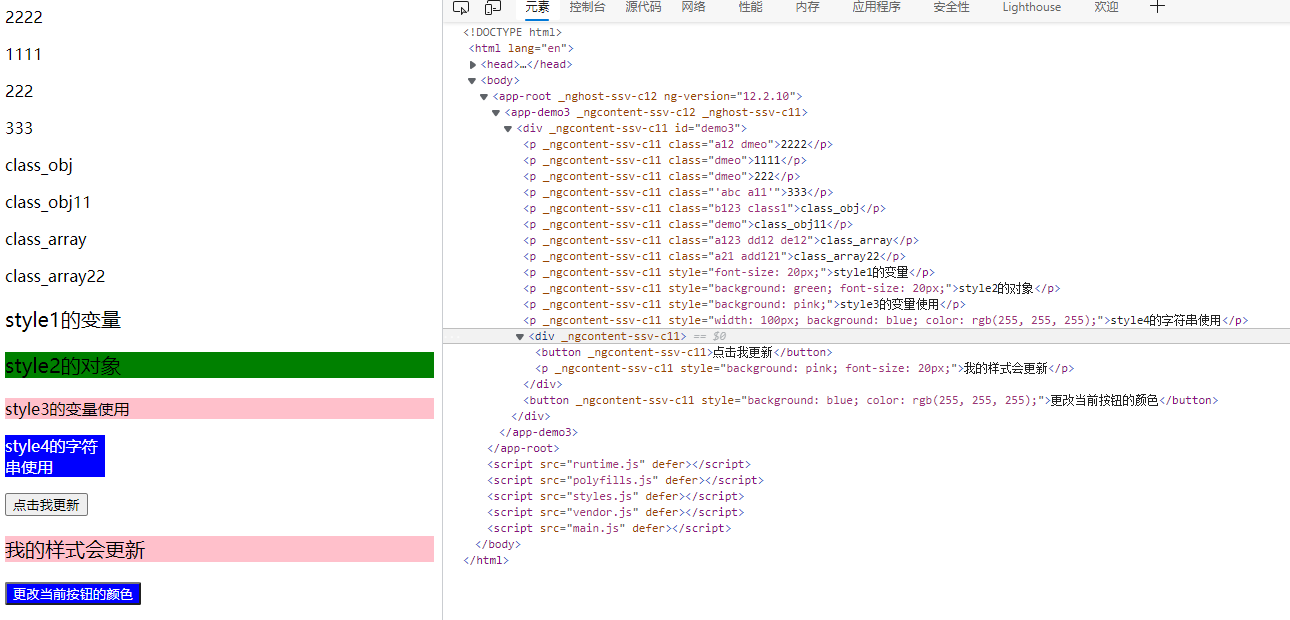The image size is (1290, 620).
Task: Select the p element style3的变量使用 in DOM
Action: tap(744, 304)
